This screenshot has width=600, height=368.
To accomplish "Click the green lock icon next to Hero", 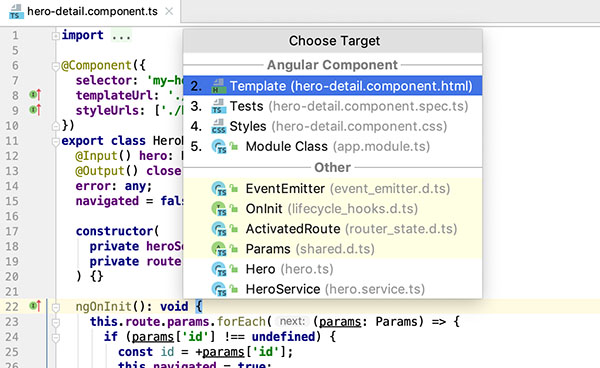I will [234, 269].
